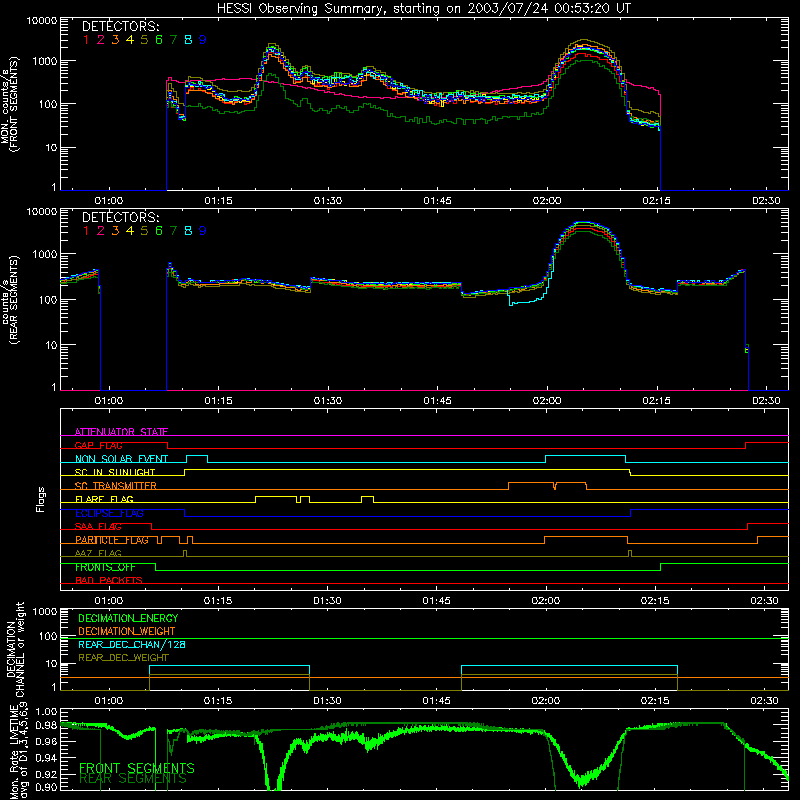Select detector 7 in the rear segments legend
800x800 pixels.
pyautogui.click(x=173, y=231)
